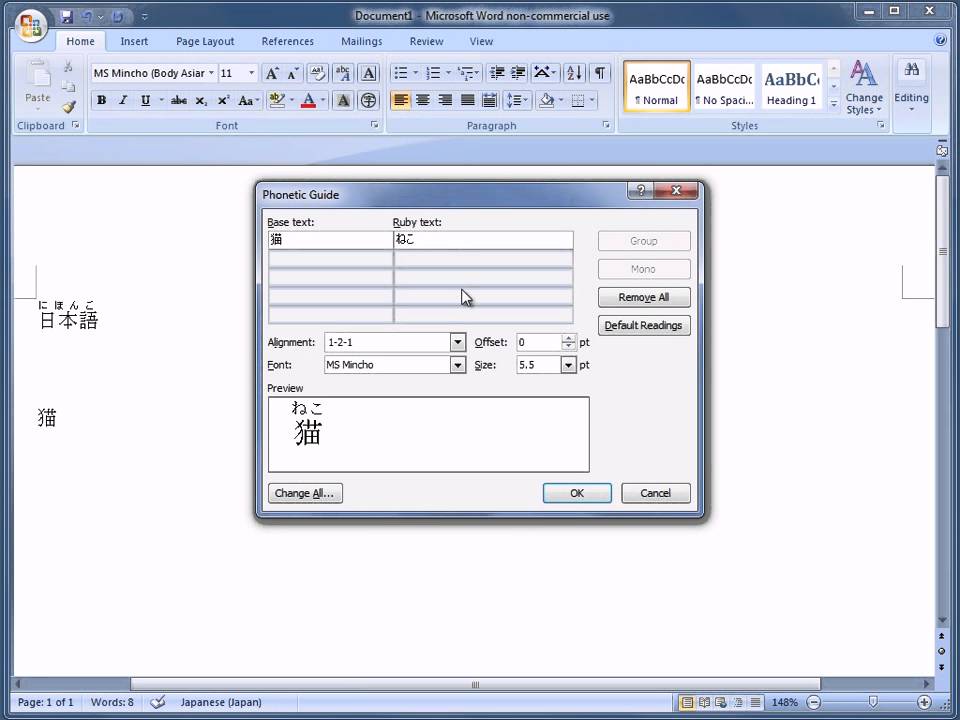Click Remove All button

click(644, 298)
